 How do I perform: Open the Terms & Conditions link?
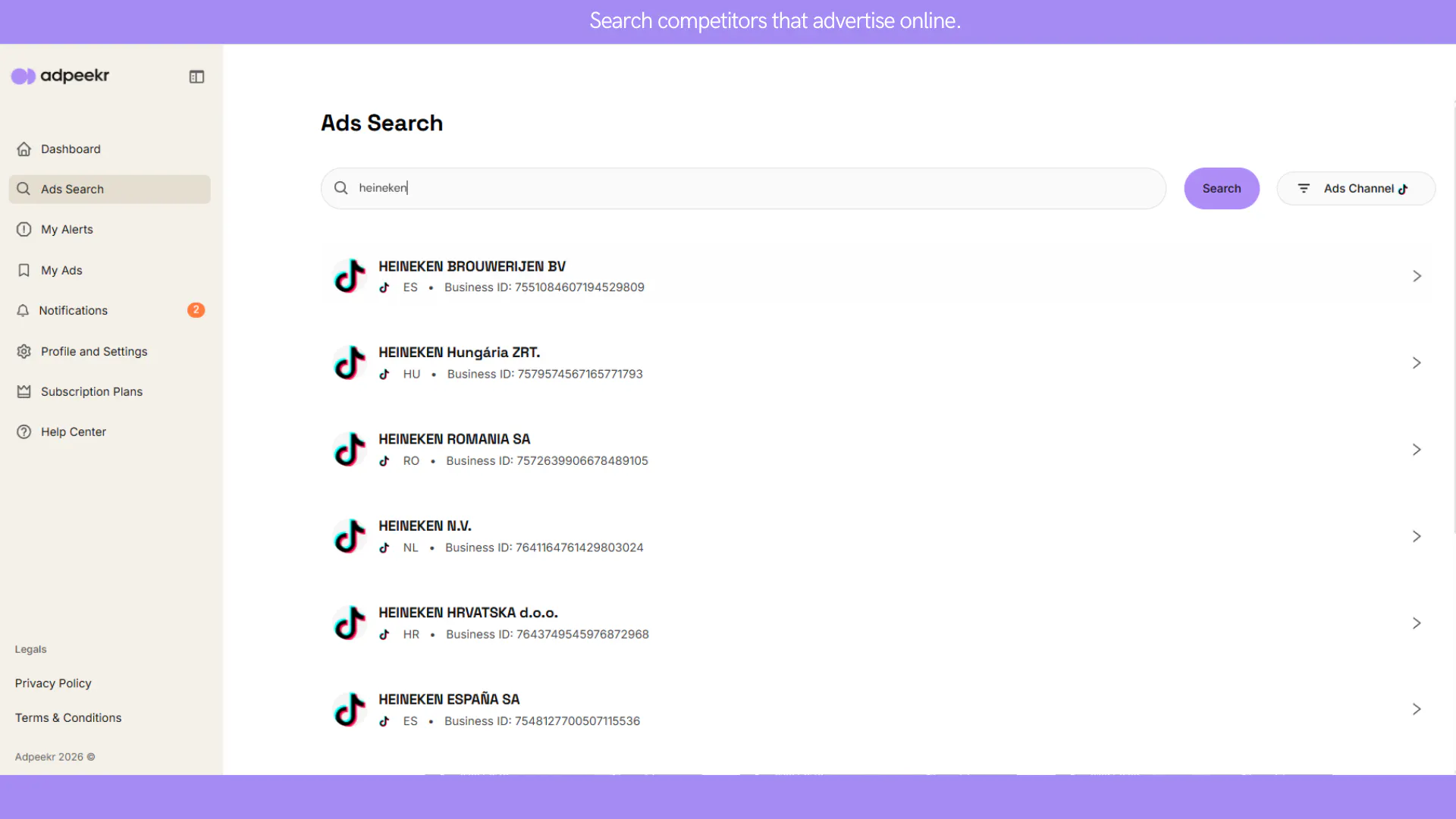tap(68, 718)
